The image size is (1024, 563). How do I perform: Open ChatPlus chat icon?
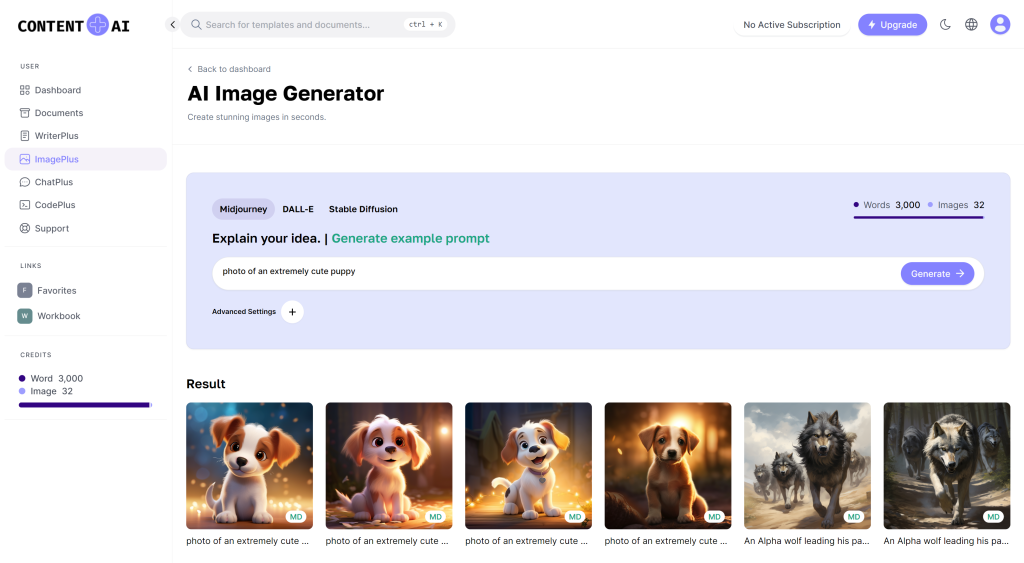coord(25,182)
